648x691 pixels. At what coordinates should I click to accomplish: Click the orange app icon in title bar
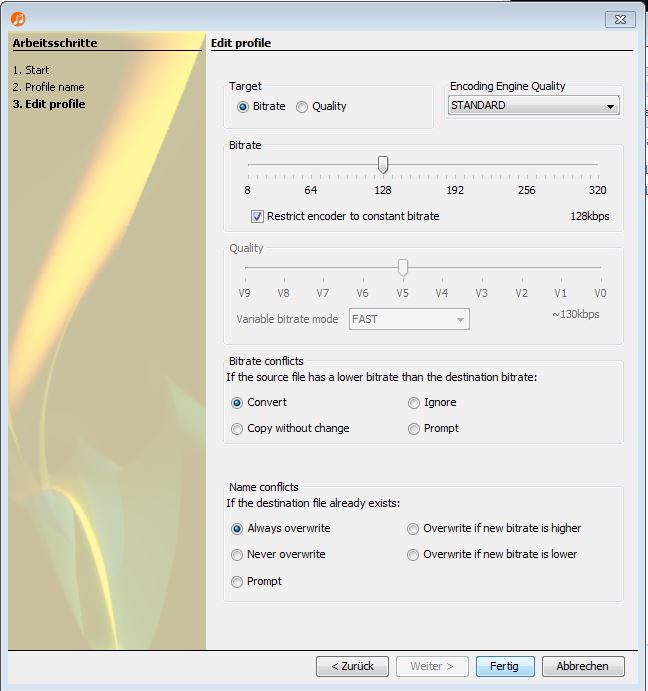18,19
